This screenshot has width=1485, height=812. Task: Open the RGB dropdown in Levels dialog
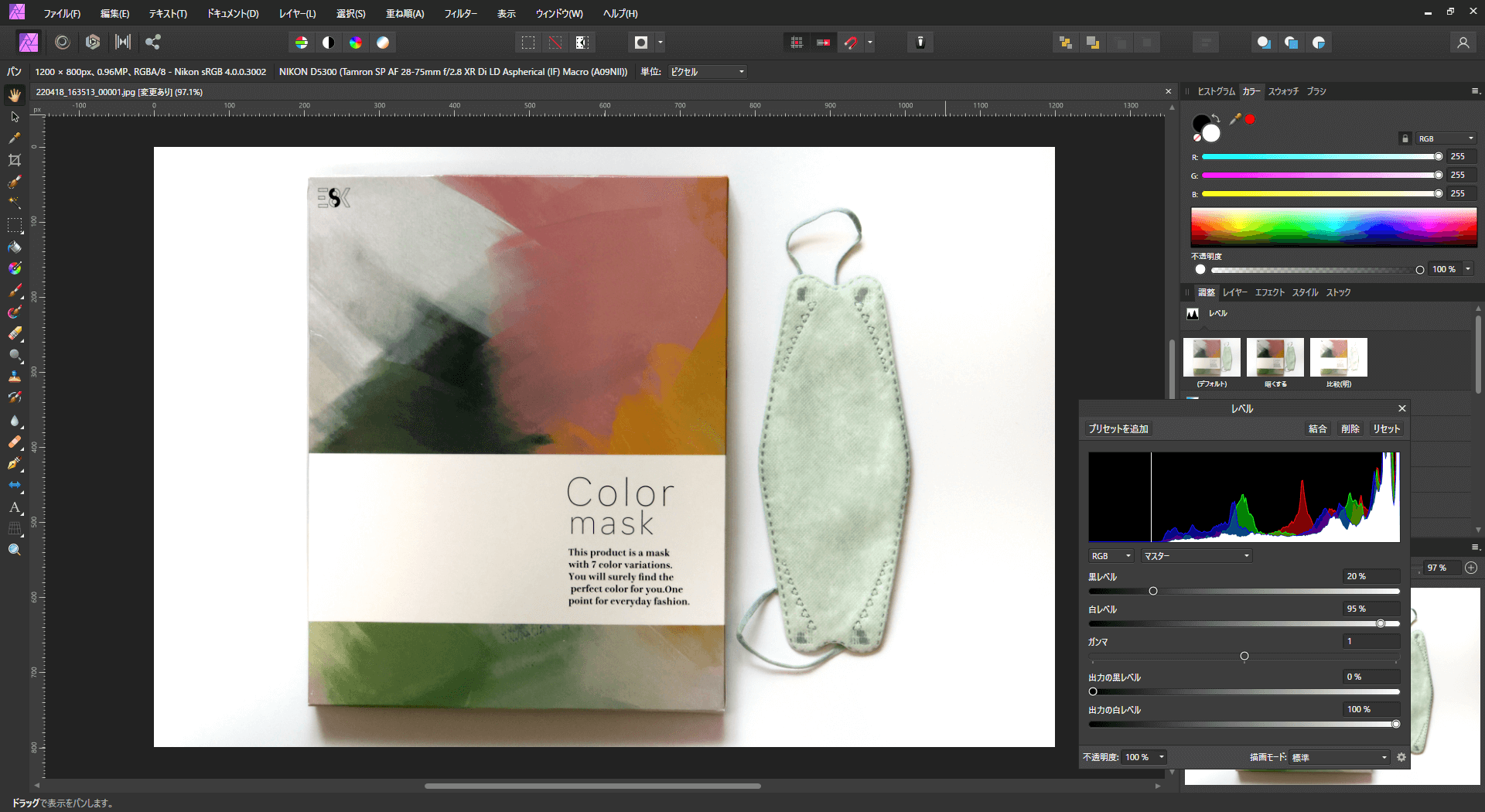(1111, 556)
